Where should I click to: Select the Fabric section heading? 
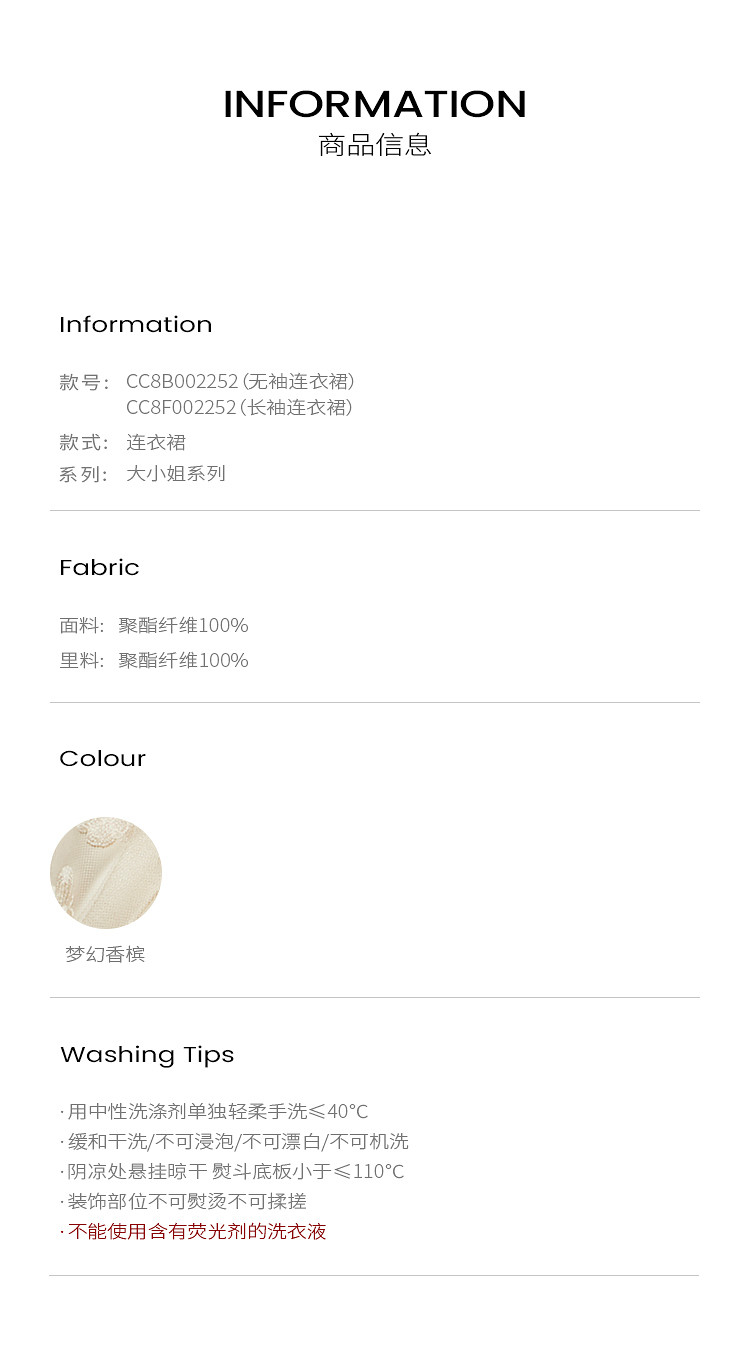coord(99,567)
